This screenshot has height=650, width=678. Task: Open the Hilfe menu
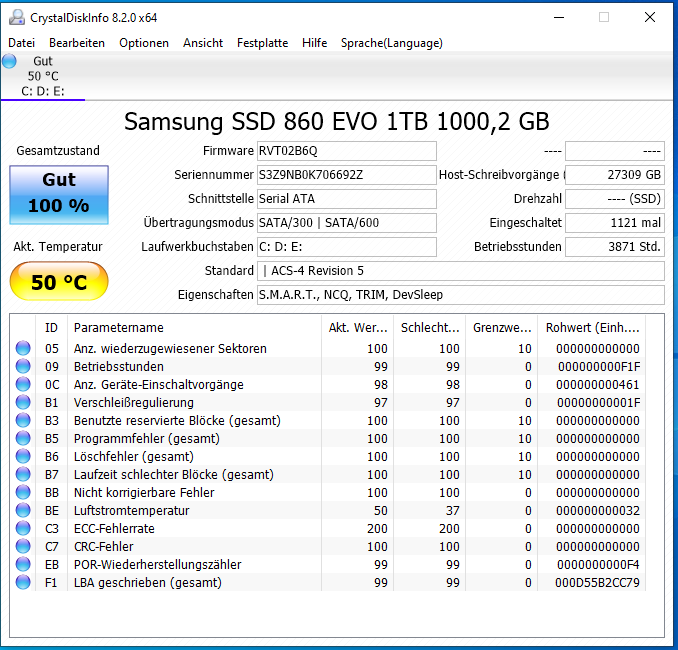click(x=314, y=43)
